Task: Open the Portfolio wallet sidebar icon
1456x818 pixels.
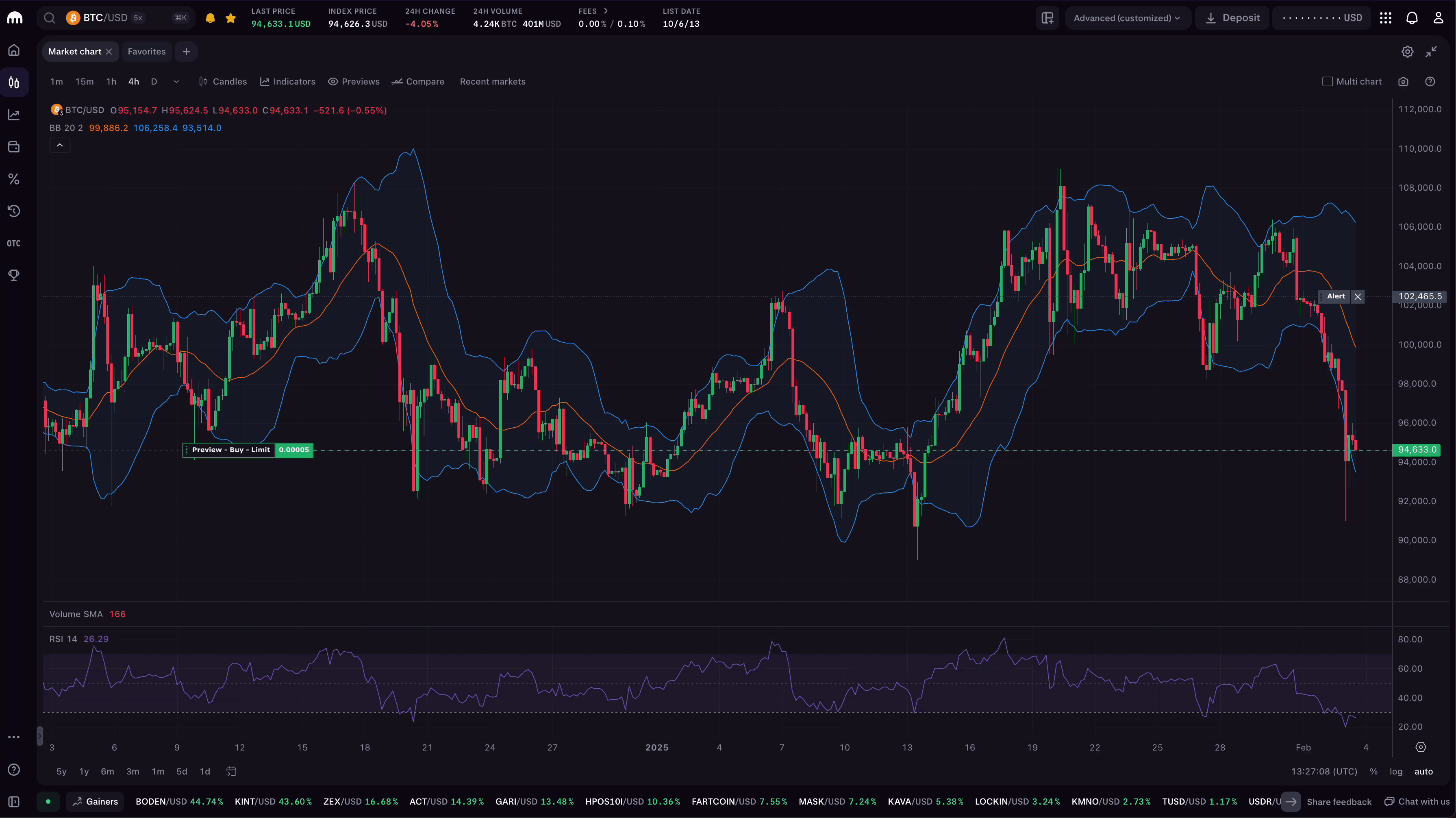Action: pos(14,147)
